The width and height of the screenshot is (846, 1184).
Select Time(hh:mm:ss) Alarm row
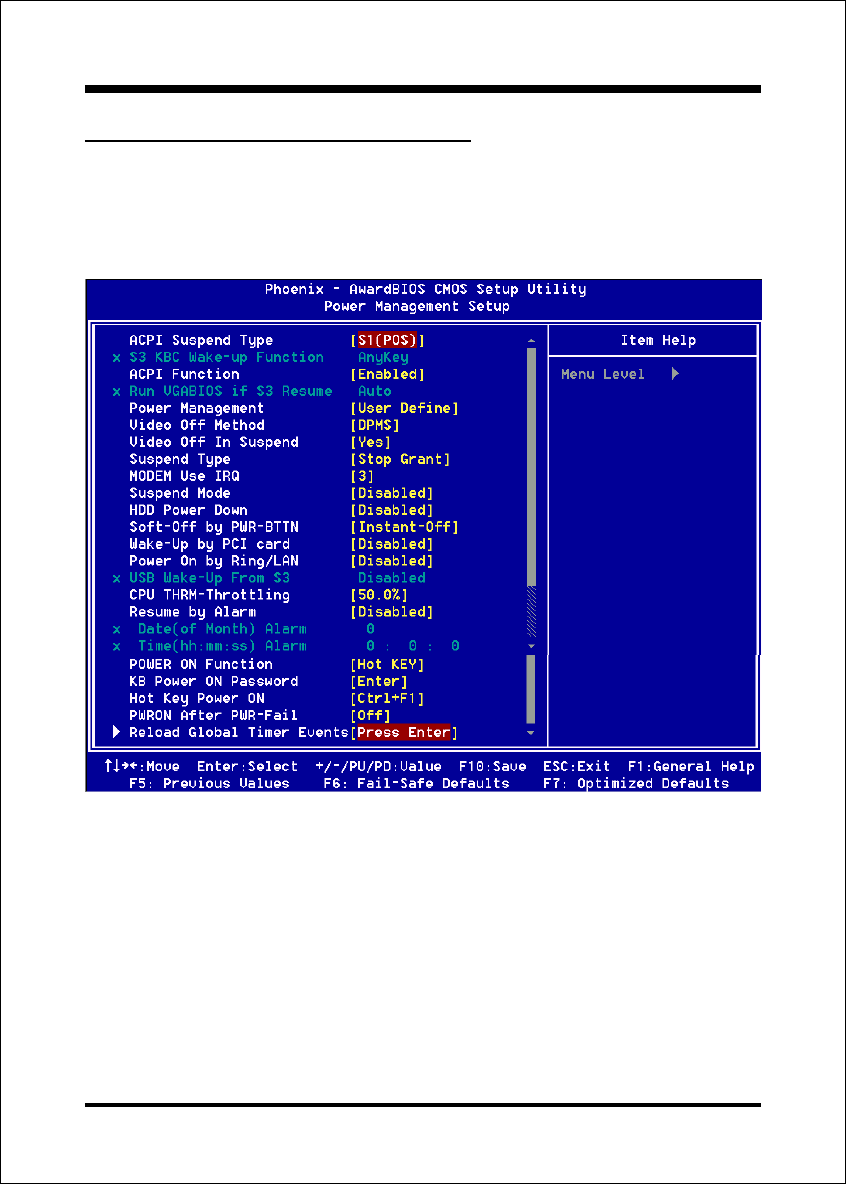click(x=286, y=646)
